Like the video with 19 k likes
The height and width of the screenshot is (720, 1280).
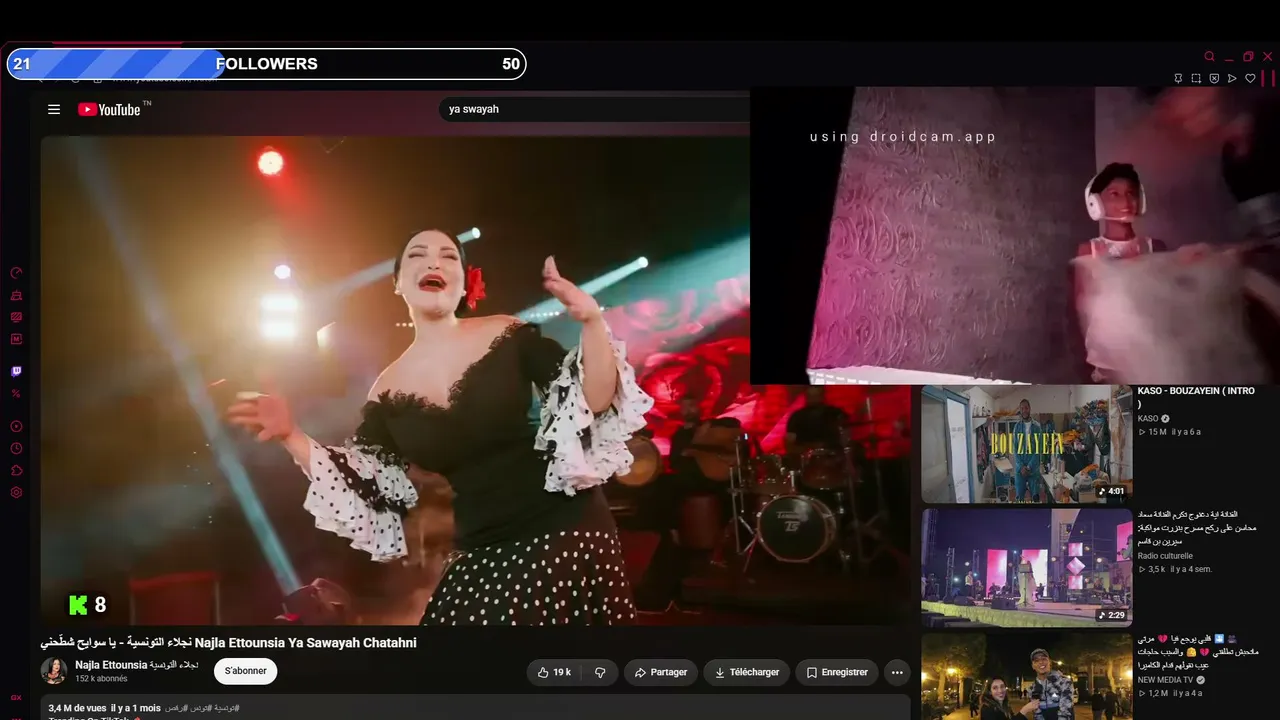pos(554,673)
